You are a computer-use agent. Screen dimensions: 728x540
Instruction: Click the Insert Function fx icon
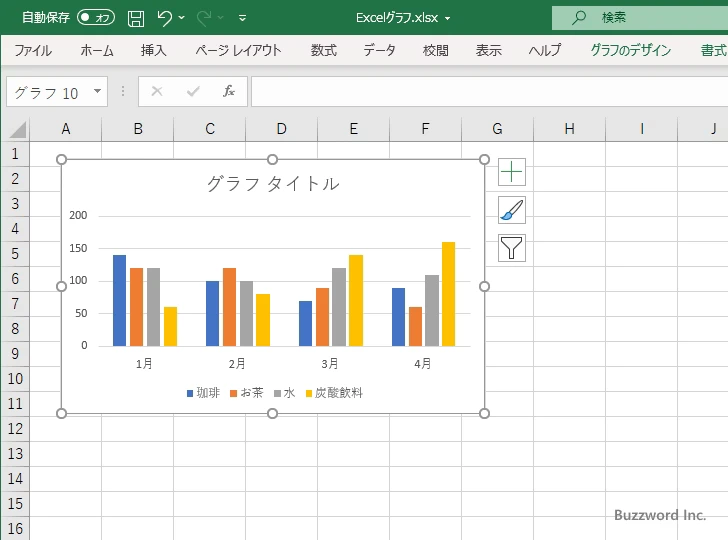click(228, 91)
